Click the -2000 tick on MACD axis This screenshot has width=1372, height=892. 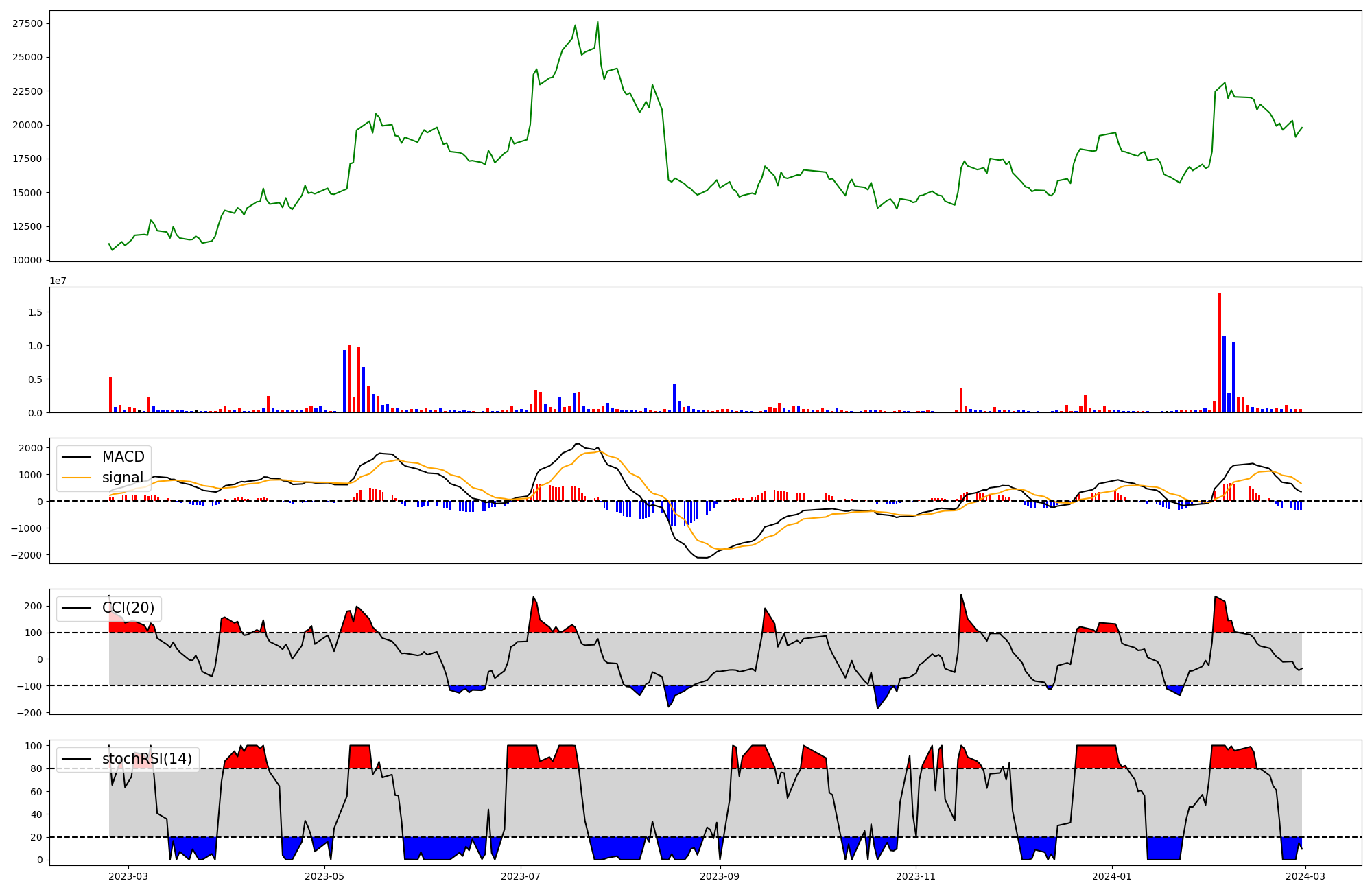(25, 555)
